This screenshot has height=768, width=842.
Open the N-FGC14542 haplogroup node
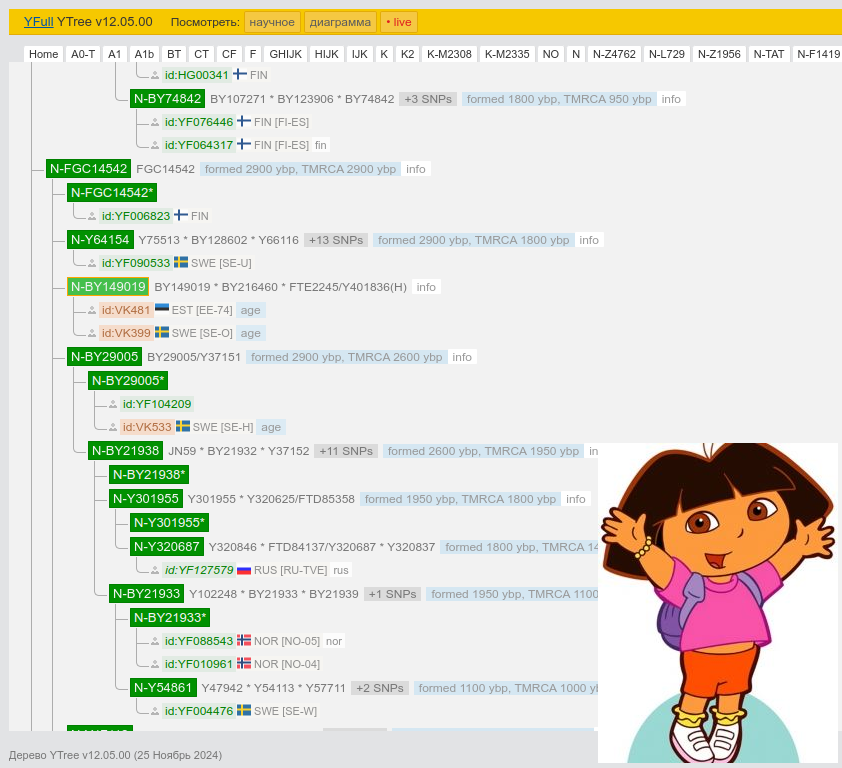89,169
